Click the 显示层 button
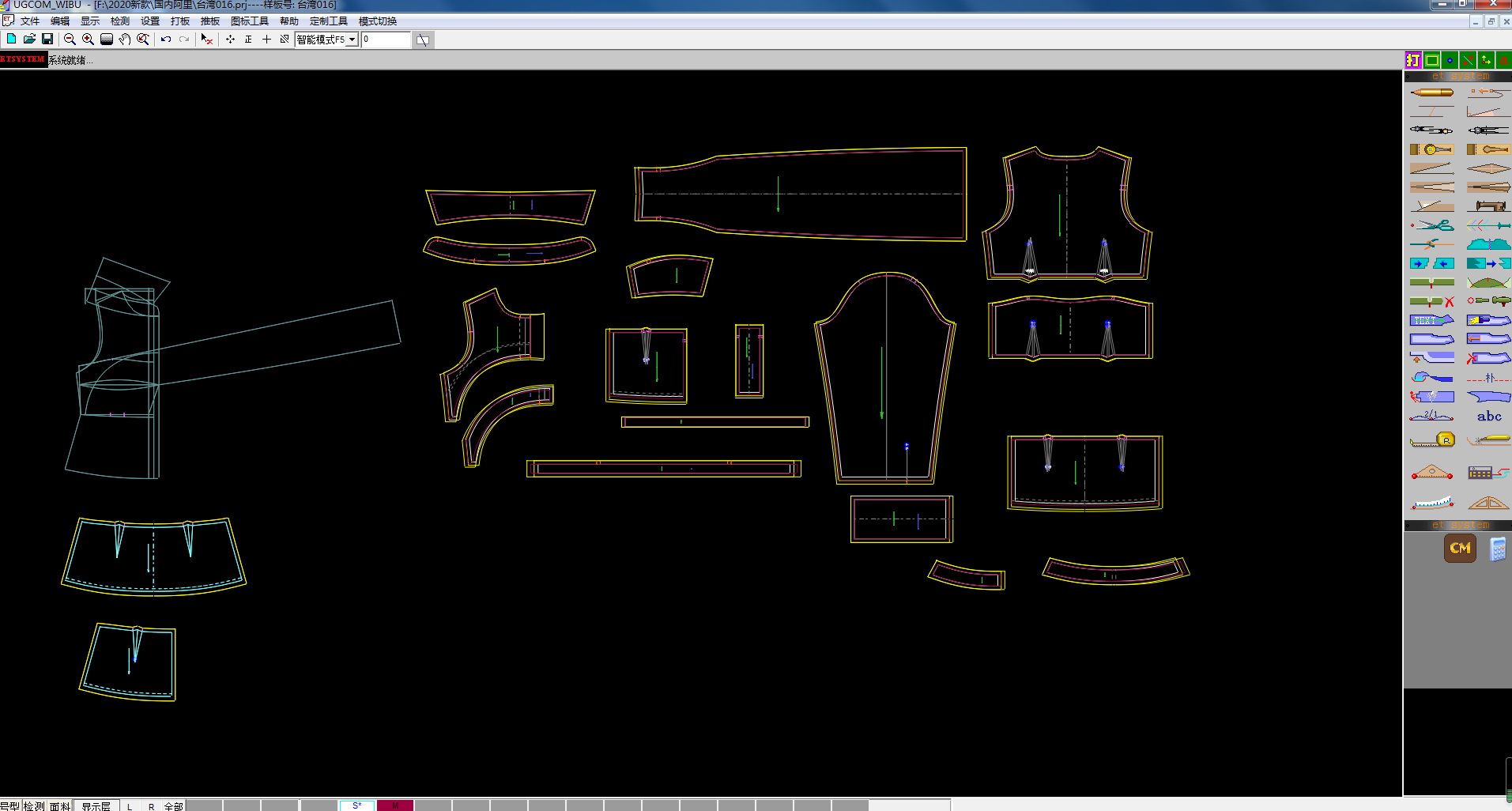 [x=96, y=806]
